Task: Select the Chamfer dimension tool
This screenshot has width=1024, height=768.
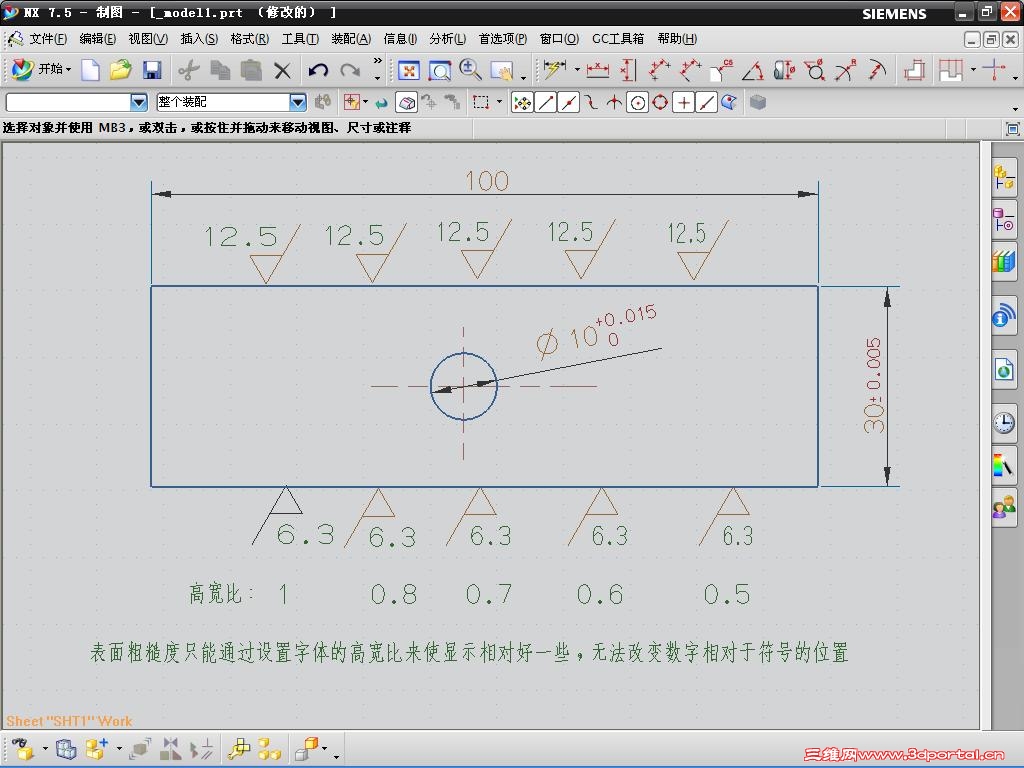Action: (722, 70)
